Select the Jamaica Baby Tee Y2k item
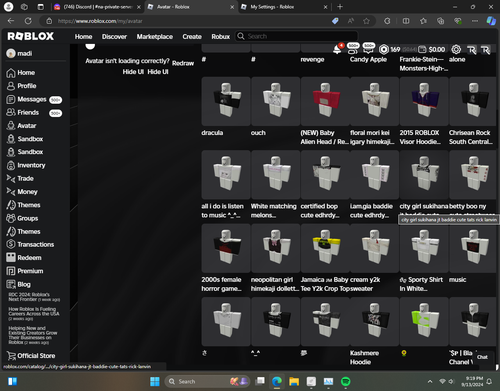This screenshot has height=391, width=500. (325, 248)
